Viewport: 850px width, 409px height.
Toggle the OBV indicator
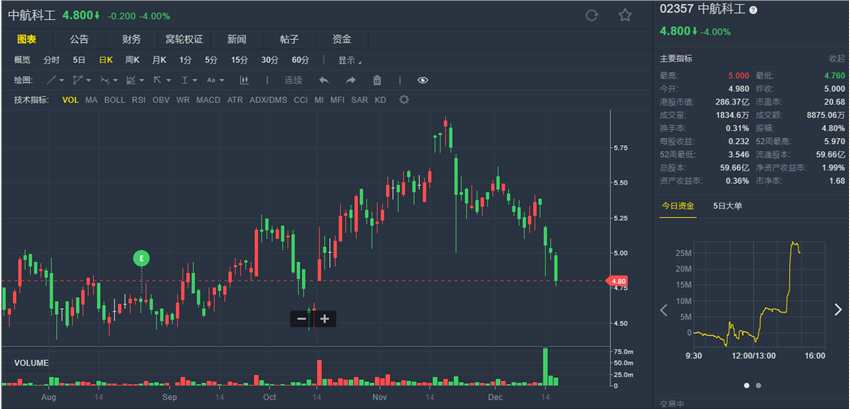tap(161, 100)
